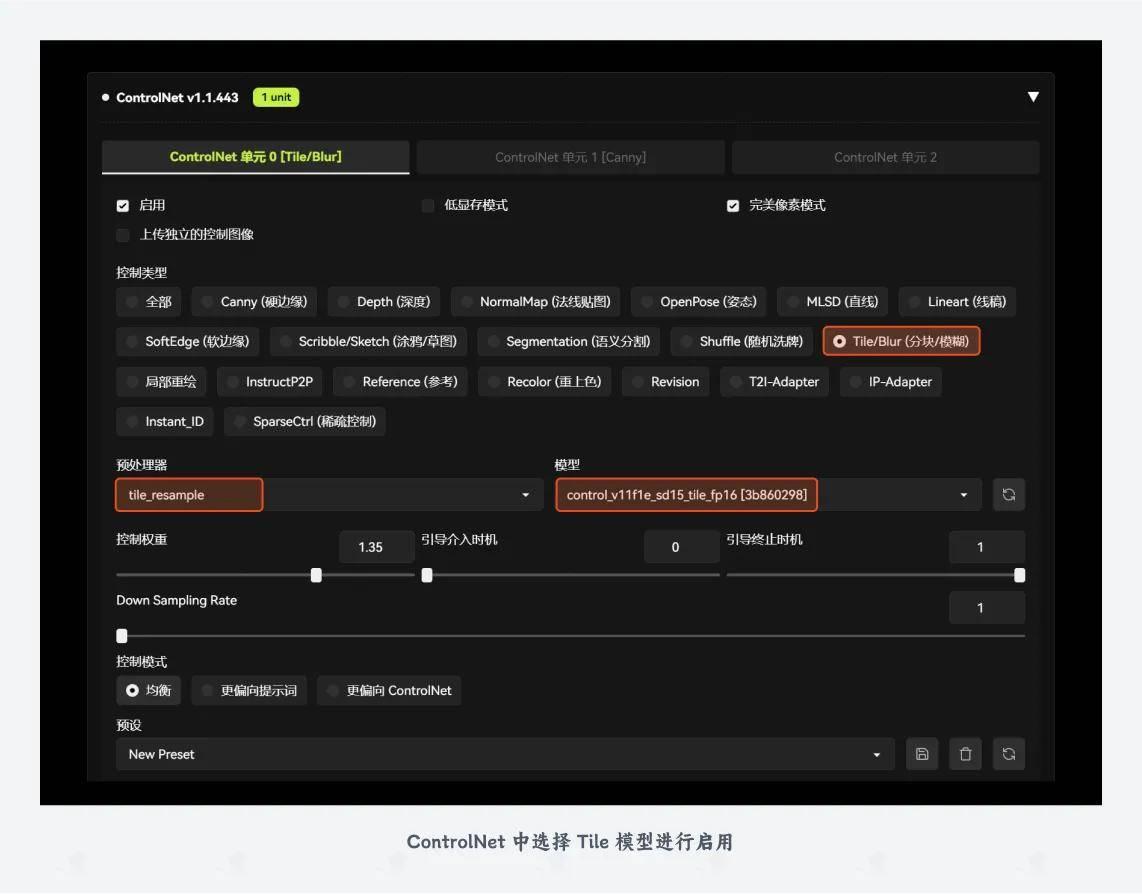Screen dimensions: 1142x894
Task: Refresh the presets list icon
Action: (1008, 754)
